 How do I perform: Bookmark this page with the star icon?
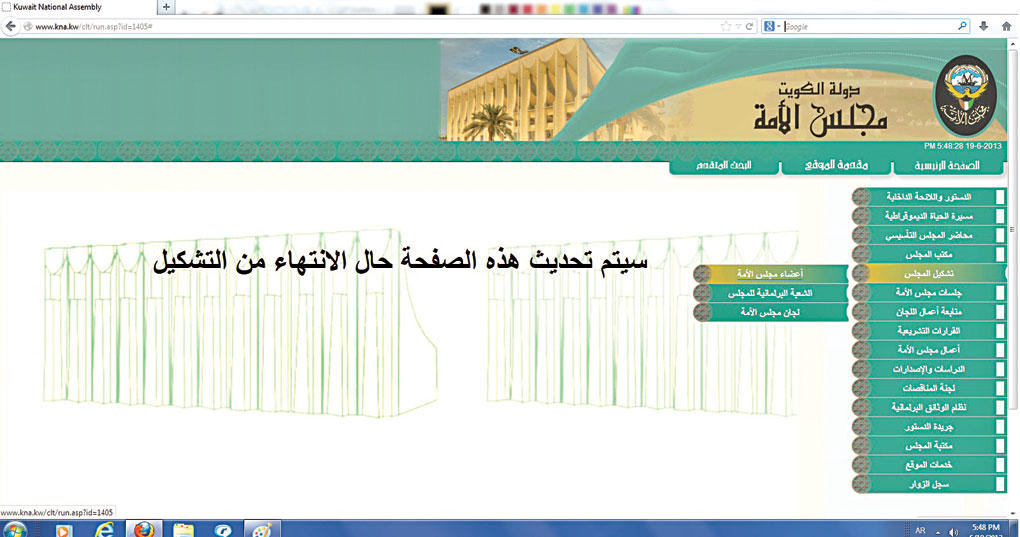coord(725,26)
